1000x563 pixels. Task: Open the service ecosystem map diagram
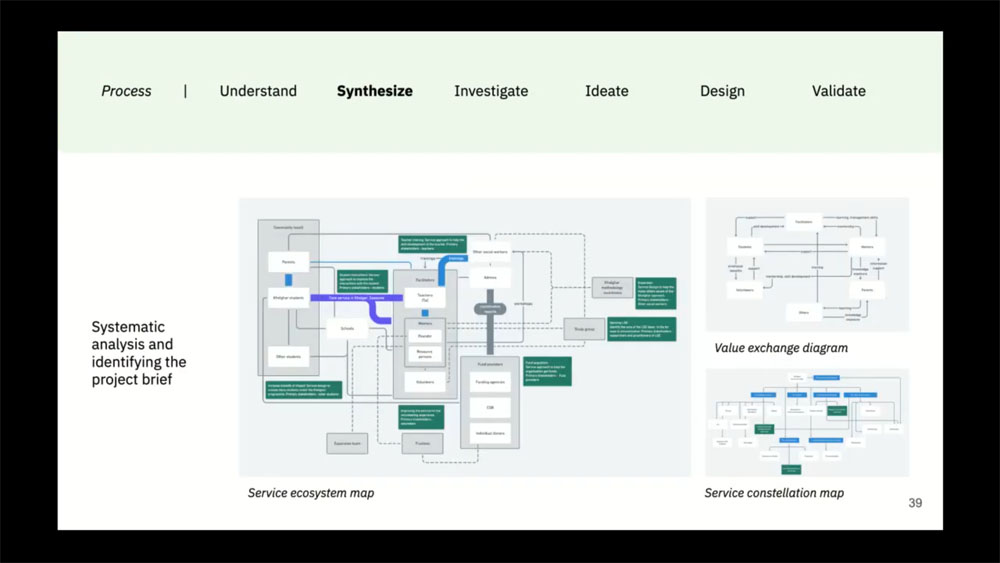click(465, 337)
